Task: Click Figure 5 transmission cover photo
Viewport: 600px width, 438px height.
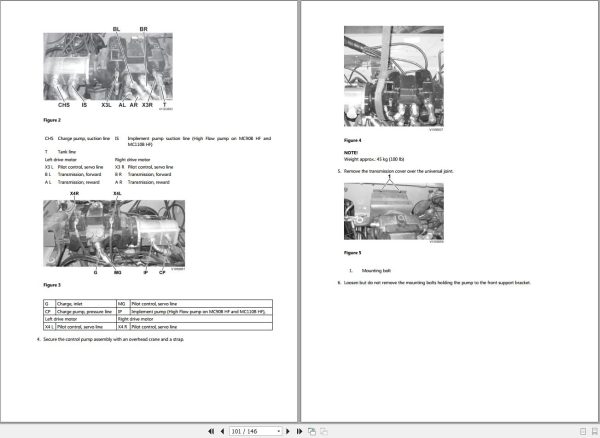Action: (394, 211)
